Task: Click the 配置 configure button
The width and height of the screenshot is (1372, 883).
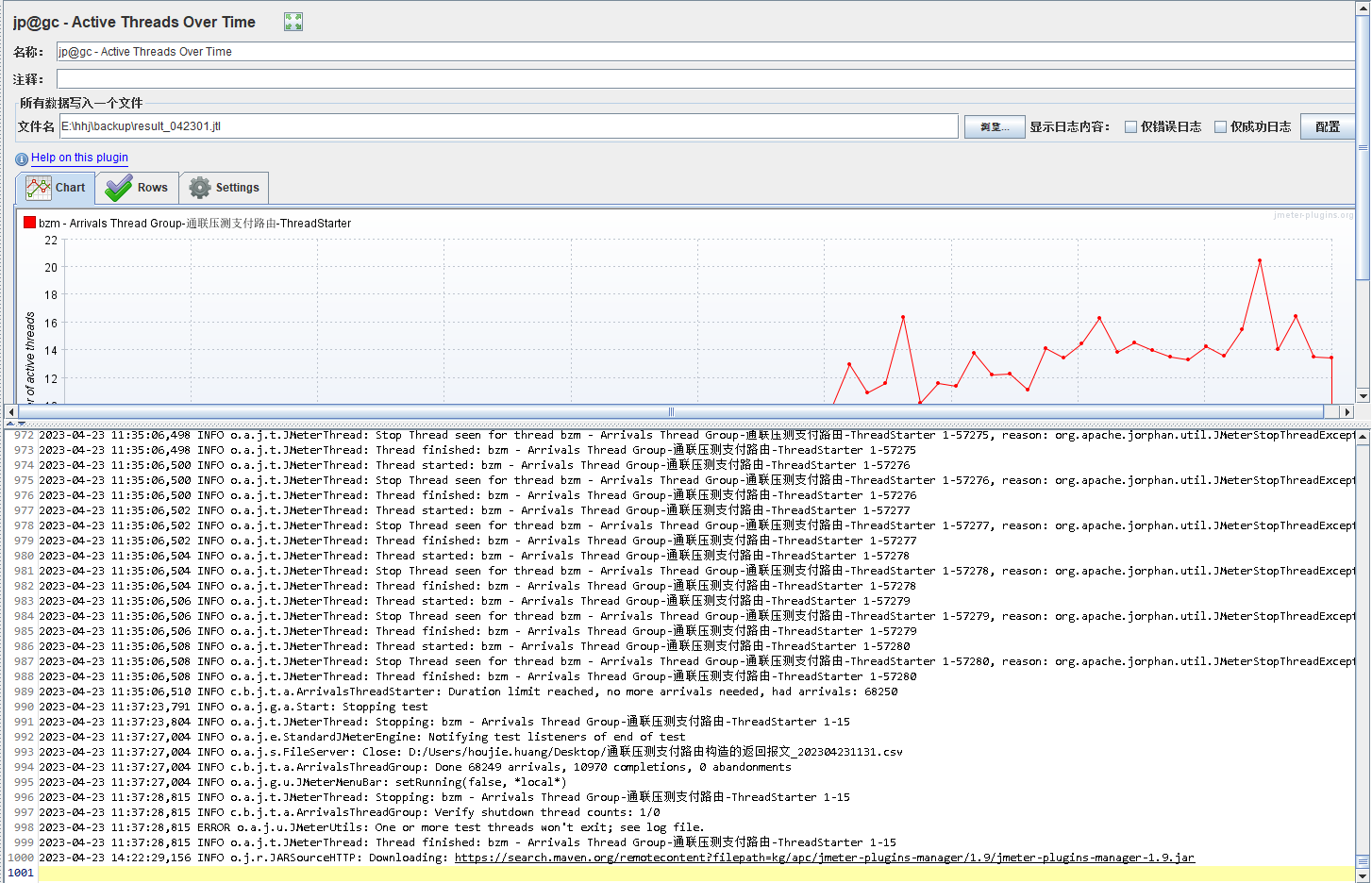Action: click(x=1328, y=126)
